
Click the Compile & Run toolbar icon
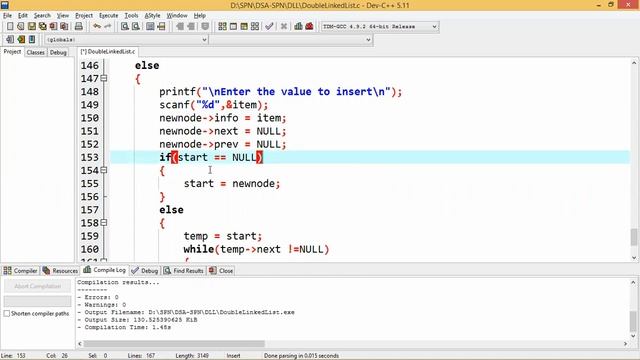tap(244, 27)
